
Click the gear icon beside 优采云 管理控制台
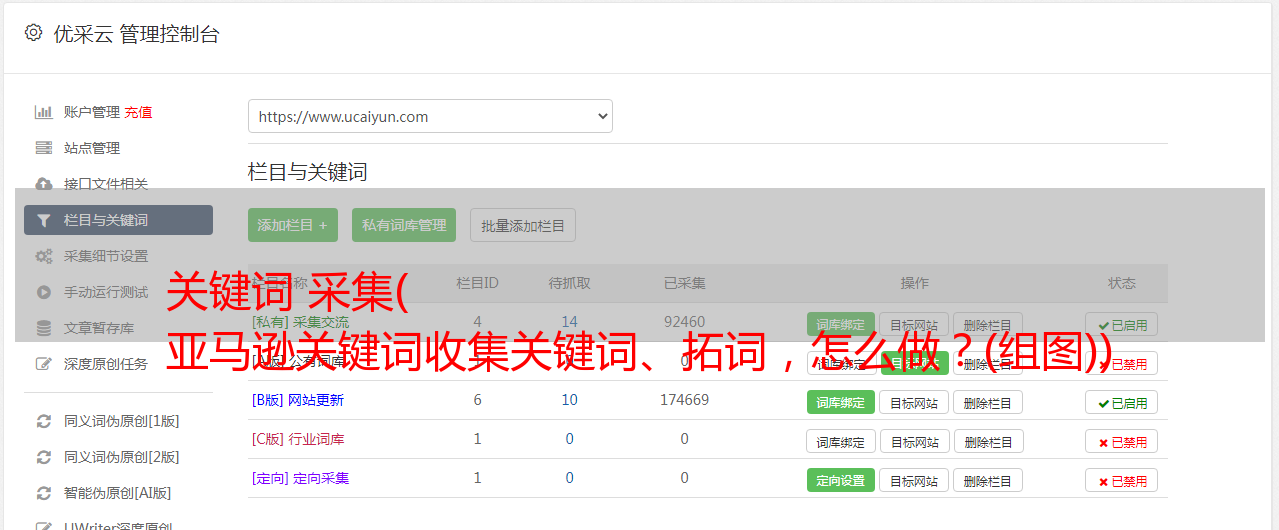click(33, 33)
